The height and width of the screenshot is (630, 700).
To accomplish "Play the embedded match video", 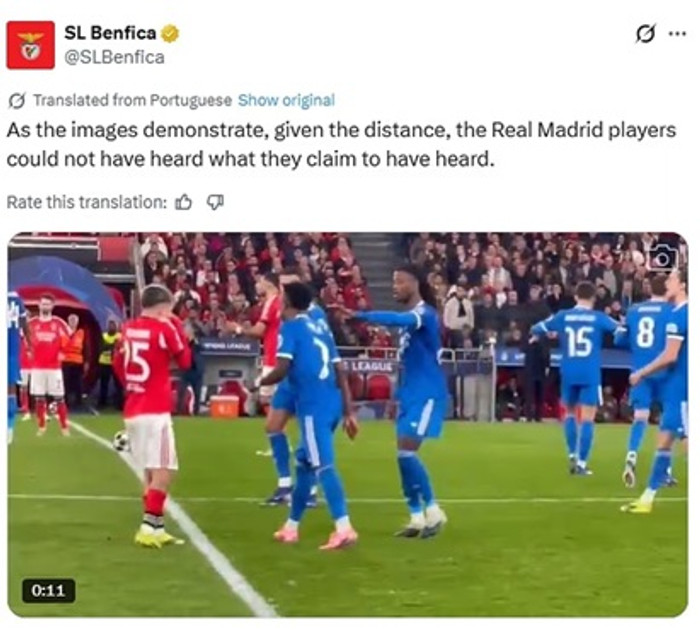I will (x=348, y=425).
